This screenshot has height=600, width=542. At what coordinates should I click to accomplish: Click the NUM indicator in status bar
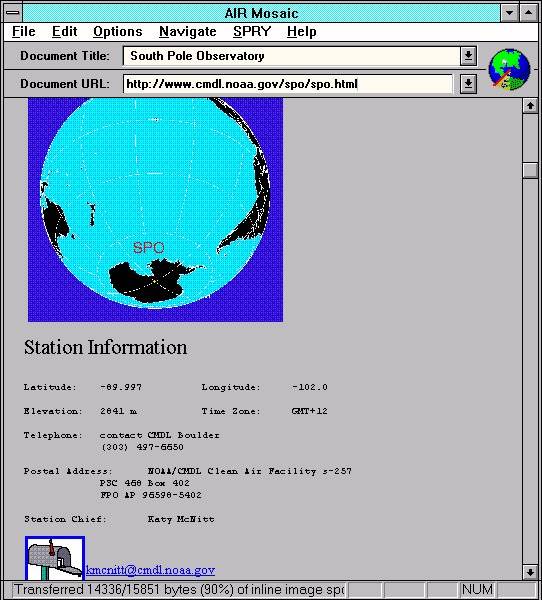point(477,589)
